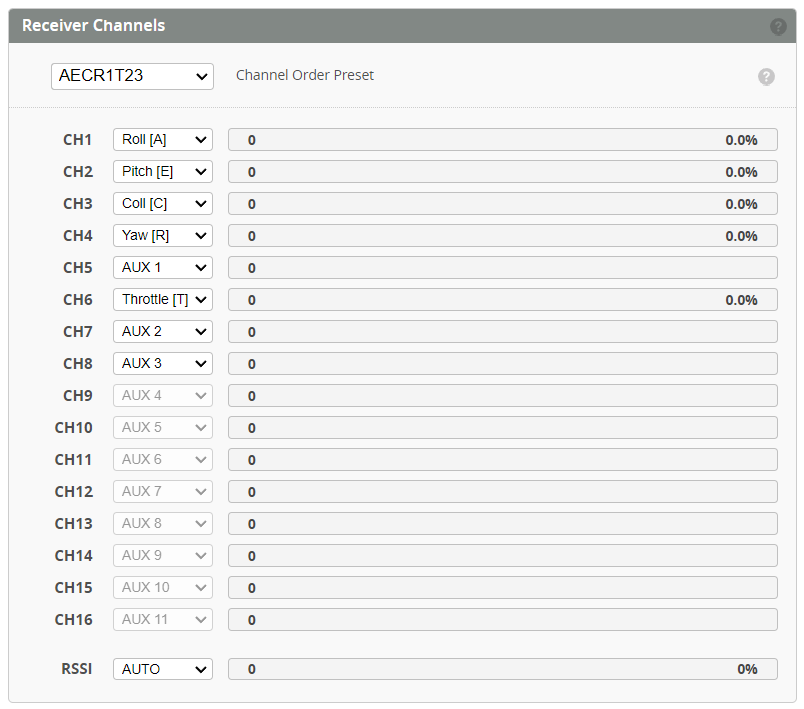Open the CH4 Yaw [R] mapping dropdown
The width and height of the screenshot is (804, 709).
pos(162,235)
